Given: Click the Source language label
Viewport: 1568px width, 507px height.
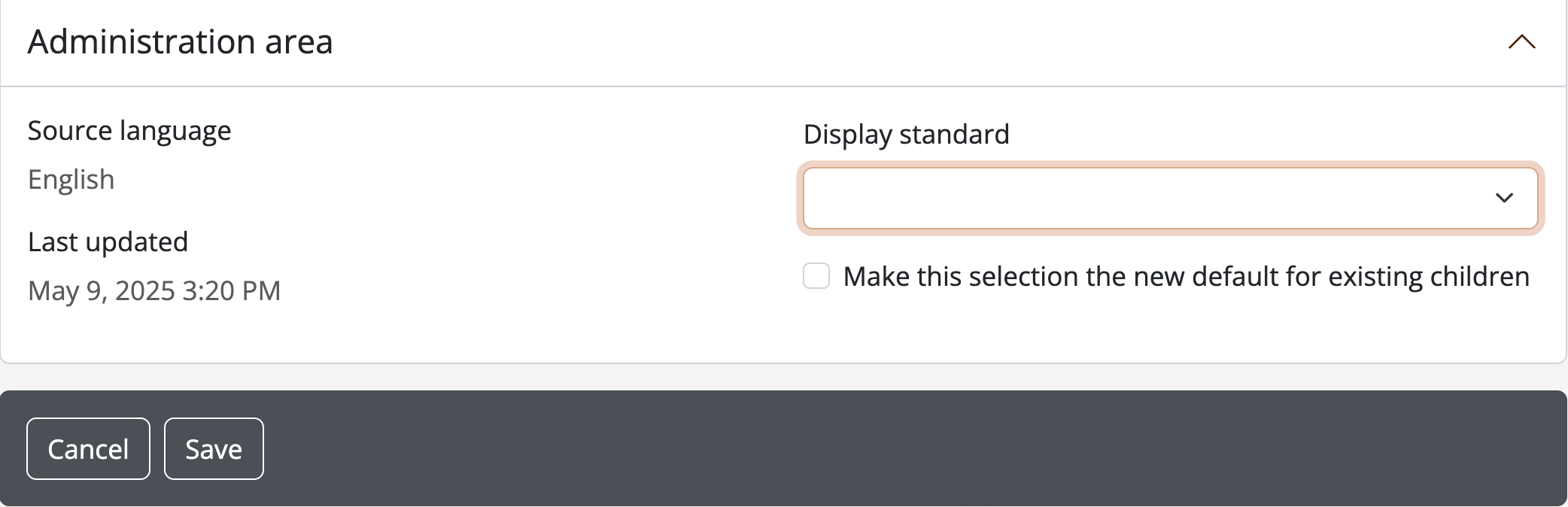Looking at the screenshot, I should click(x=129, y=131).
